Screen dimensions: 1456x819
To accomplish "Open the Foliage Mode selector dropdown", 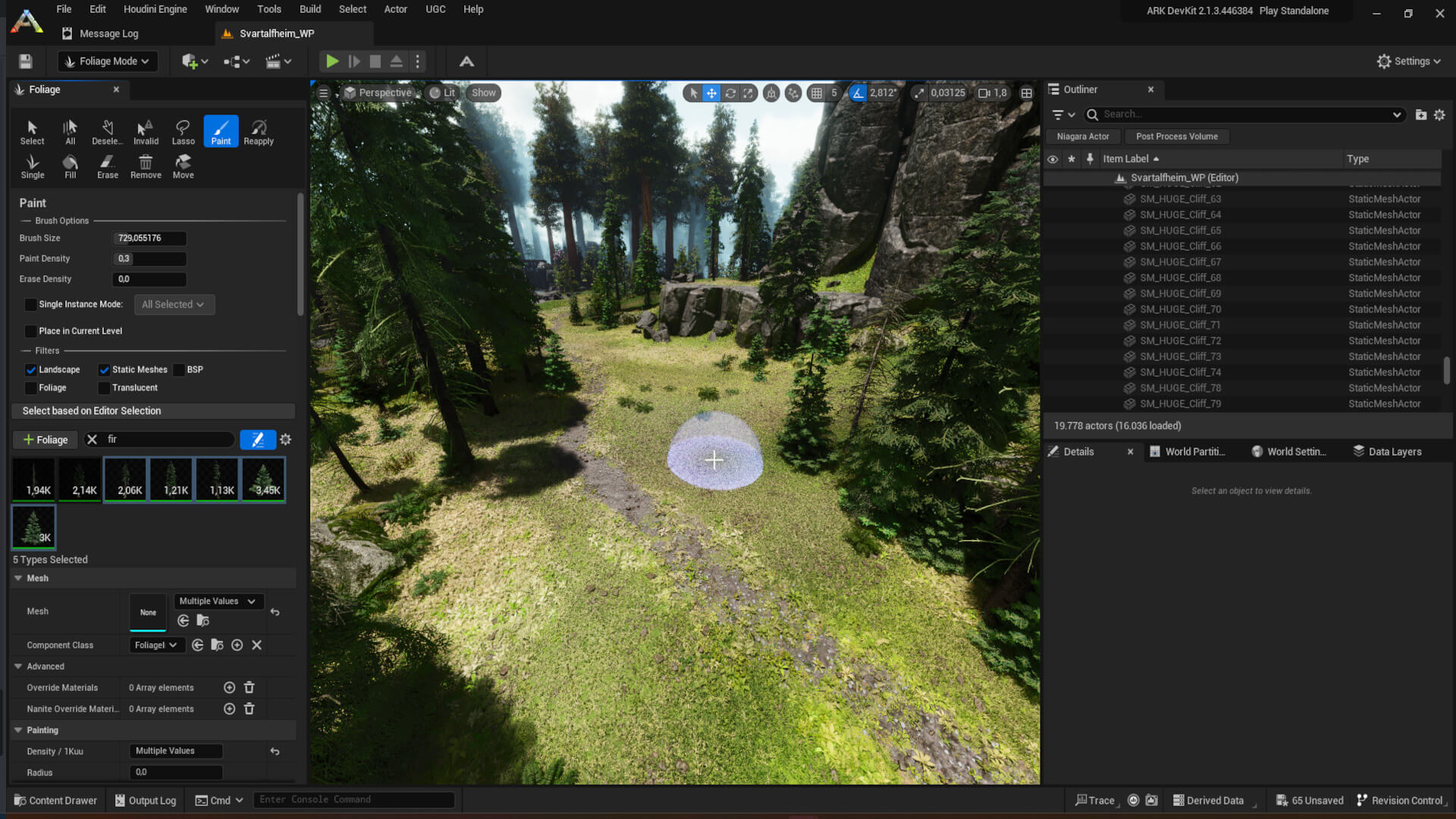I will click(107, 61).
